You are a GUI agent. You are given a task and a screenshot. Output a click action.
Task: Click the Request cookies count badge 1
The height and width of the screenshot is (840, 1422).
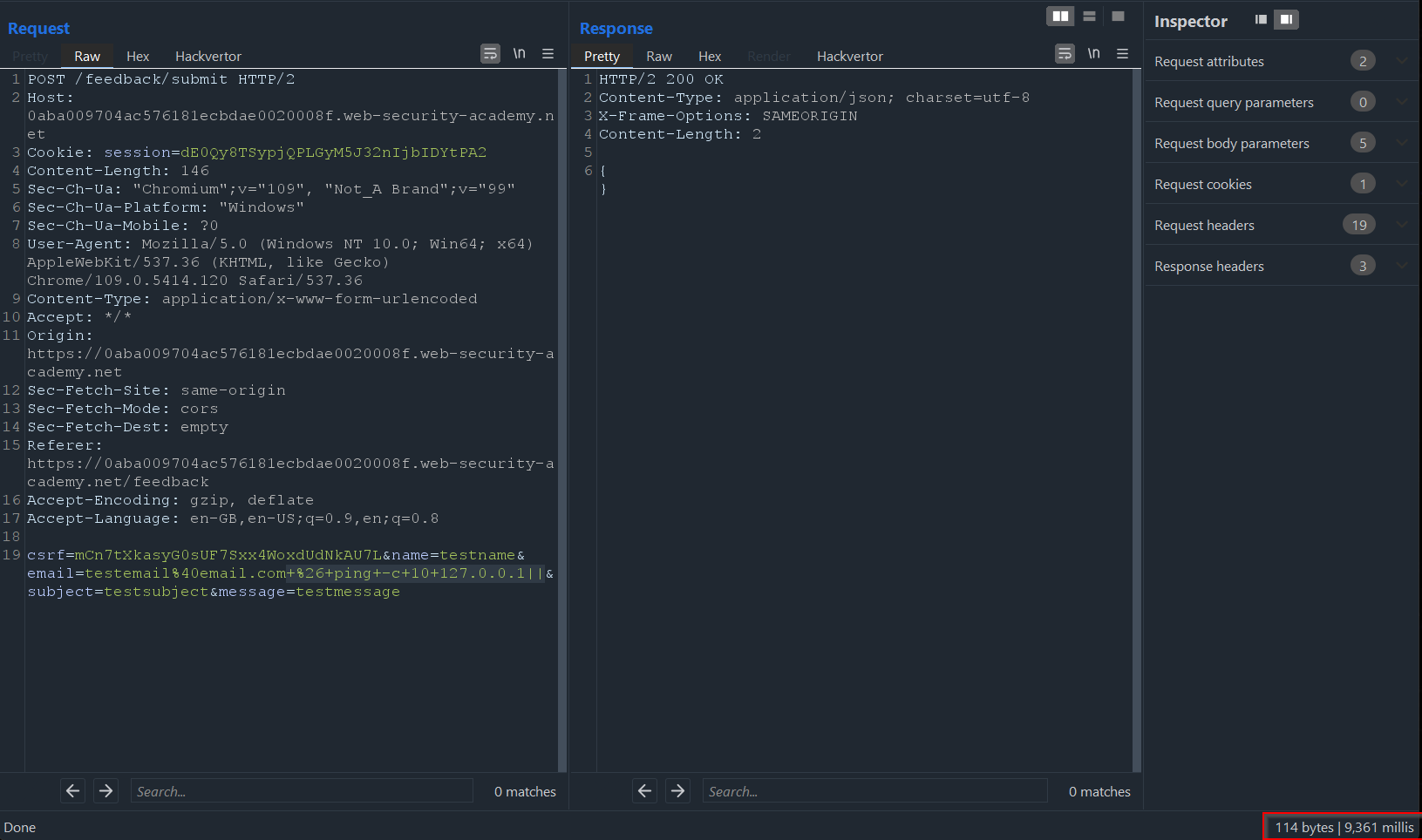pos(1363,184)
